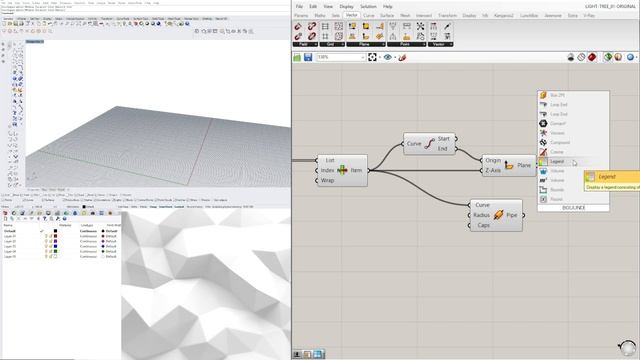640x360 pixels.
Task: Click the top-right cross icon in Point panel
Action: point(420,27)
